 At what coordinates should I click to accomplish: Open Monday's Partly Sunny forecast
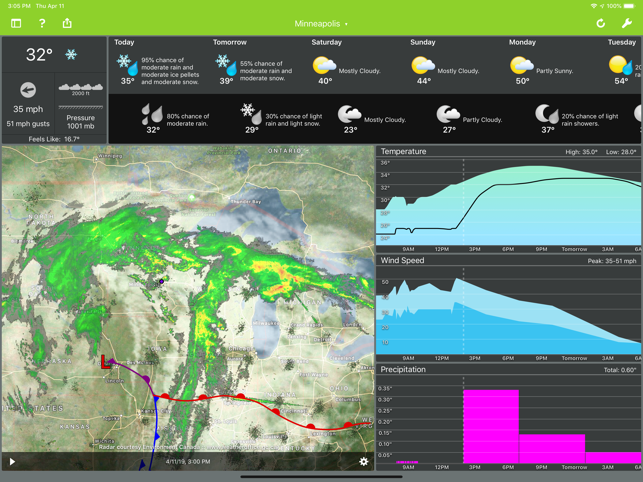click(541, 62)
